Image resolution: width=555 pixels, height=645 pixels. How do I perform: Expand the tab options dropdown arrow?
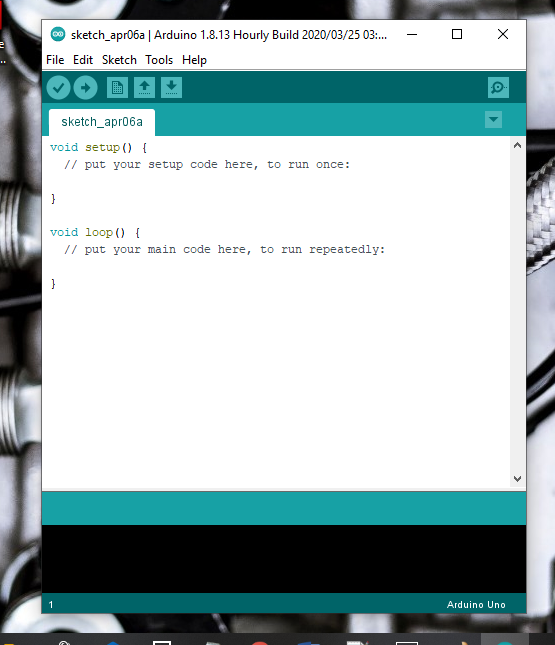tap(493, 120)
